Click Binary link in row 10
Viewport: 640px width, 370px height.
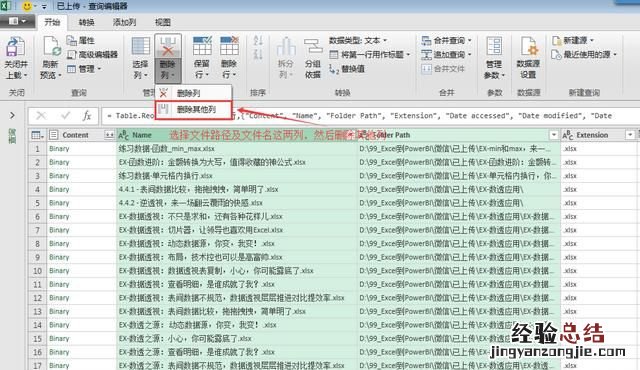click(x=59, y=271)
